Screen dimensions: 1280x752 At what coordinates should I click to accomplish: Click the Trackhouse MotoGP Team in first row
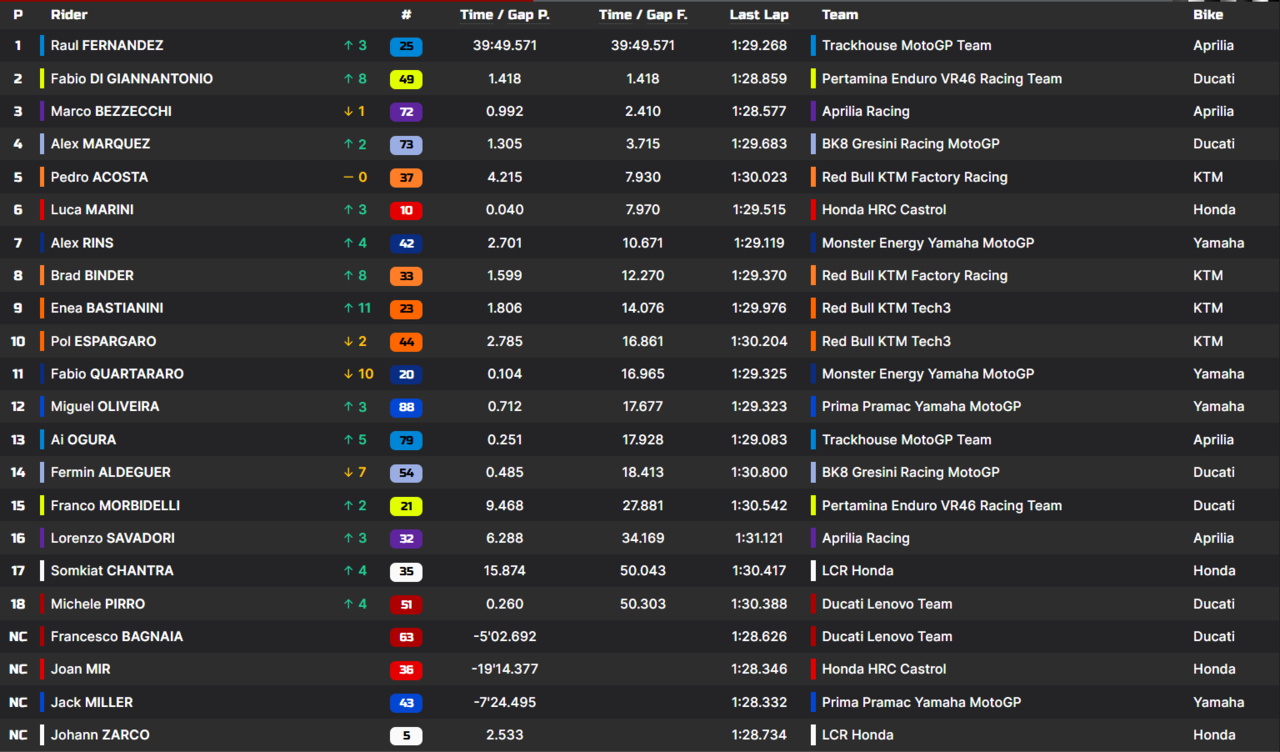[x=906, y=46]
